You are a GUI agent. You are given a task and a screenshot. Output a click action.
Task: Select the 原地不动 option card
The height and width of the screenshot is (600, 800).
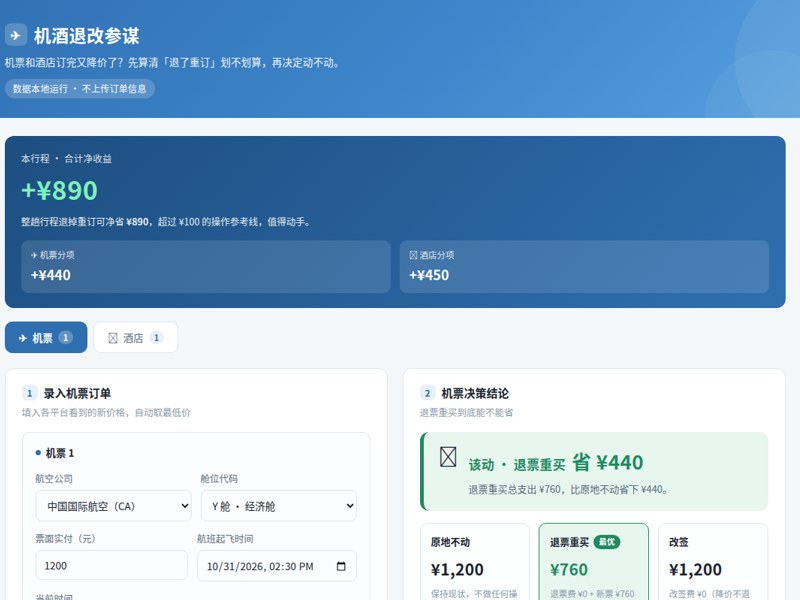[474, 561]
